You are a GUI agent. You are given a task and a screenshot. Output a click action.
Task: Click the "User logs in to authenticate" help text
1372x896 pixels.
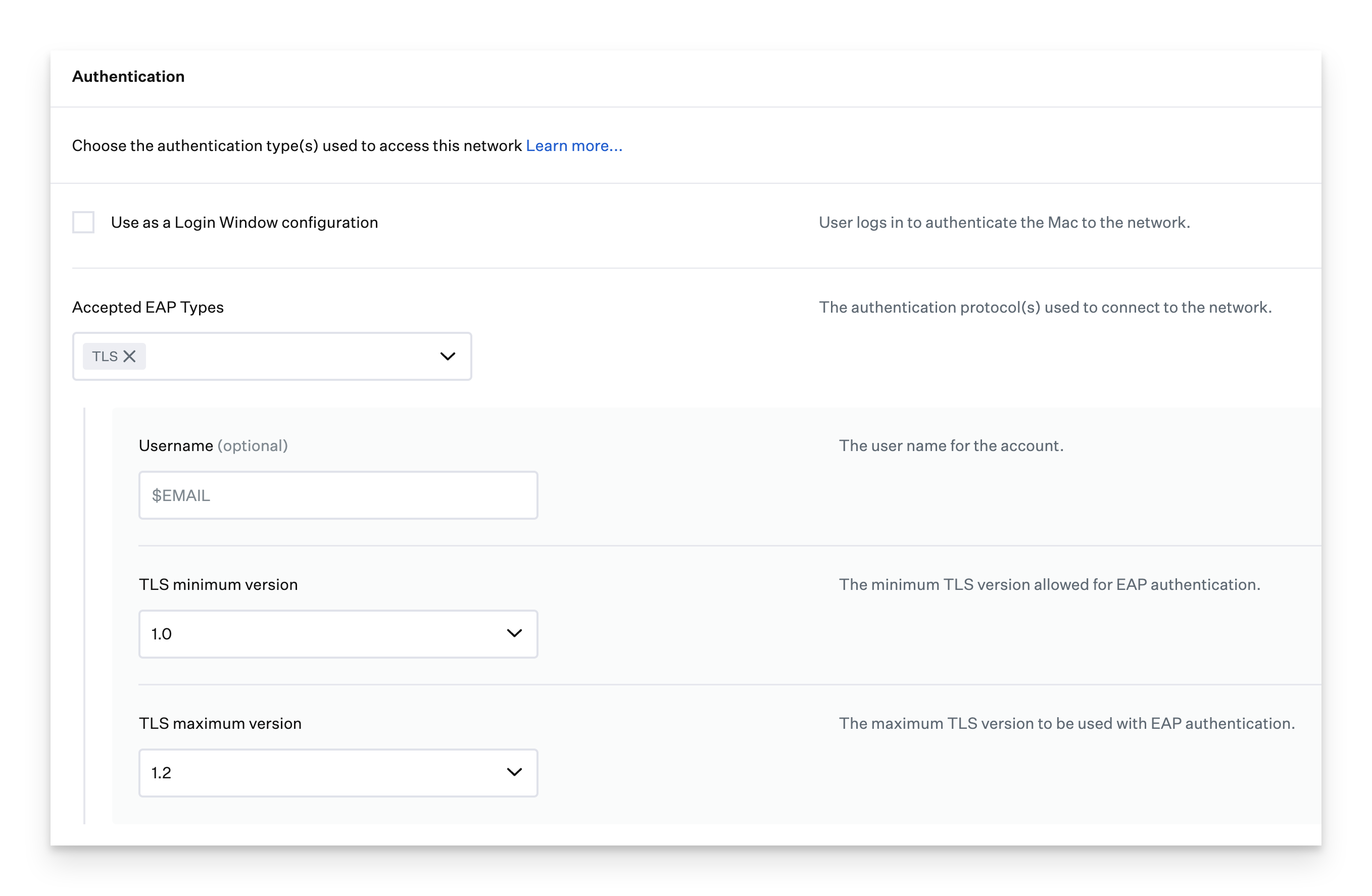(1004, 223)
